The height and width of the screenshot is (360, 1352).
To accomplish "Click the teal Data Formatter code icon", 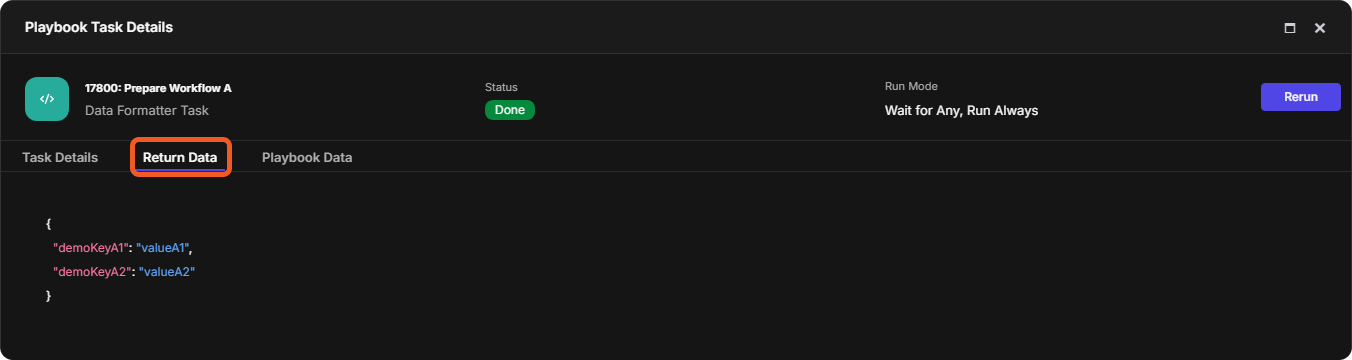I will pos(47,99).
